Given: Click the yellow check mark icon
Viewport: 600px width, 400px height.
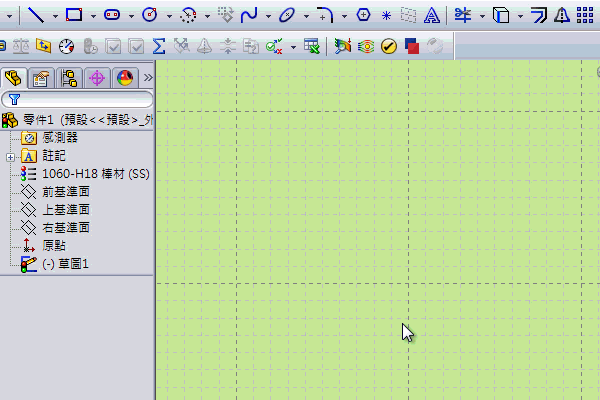Looking at the screenshot, I should (x=389, y=46).
